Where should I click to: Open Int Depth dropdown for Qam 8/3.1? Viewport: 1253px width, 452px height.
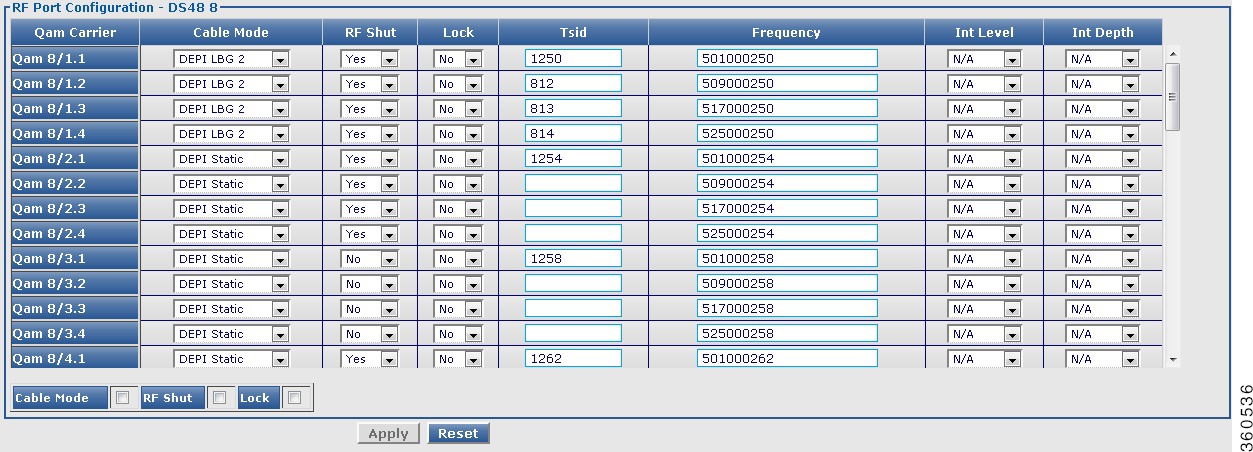click(x=1102, y=259)
